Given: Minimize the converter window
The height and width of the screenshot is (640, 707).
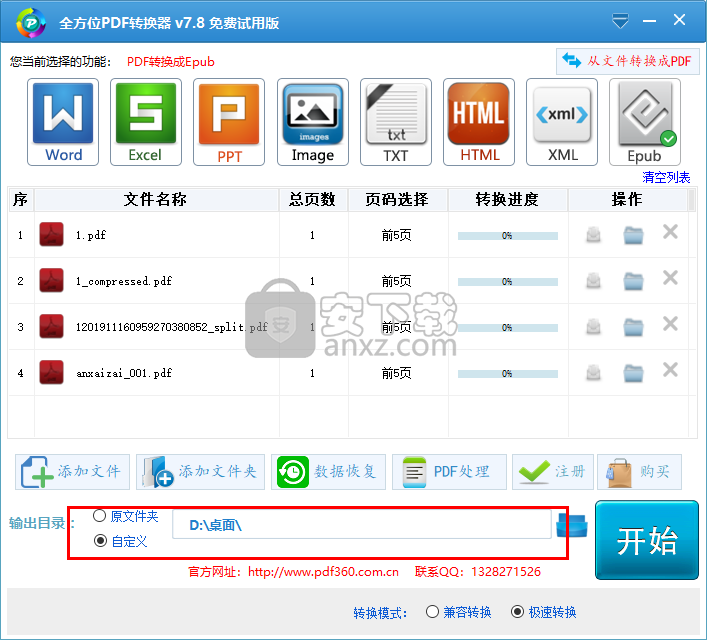Looking at the screenshot, I should (649, 21).
